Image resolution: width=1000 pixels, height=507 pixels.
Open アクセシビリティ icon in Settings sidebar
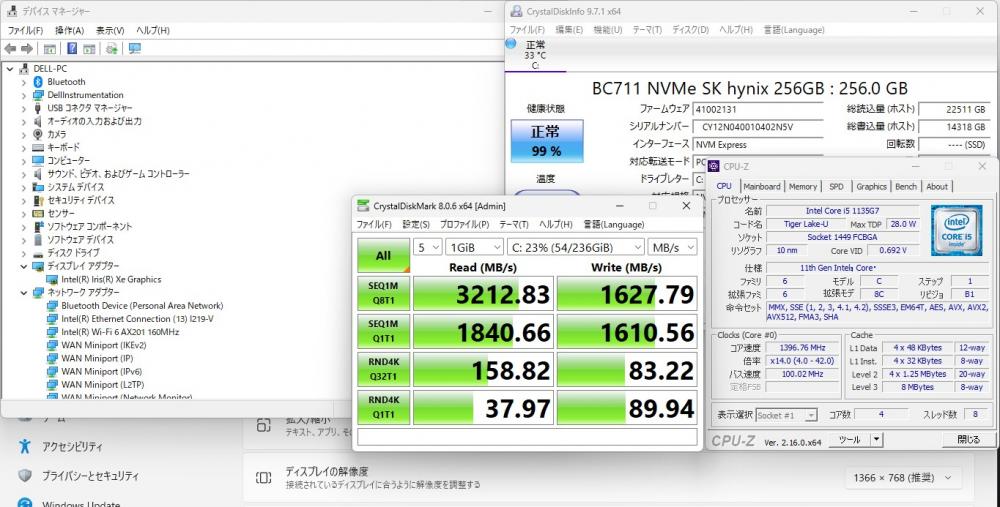click(25, 446)
